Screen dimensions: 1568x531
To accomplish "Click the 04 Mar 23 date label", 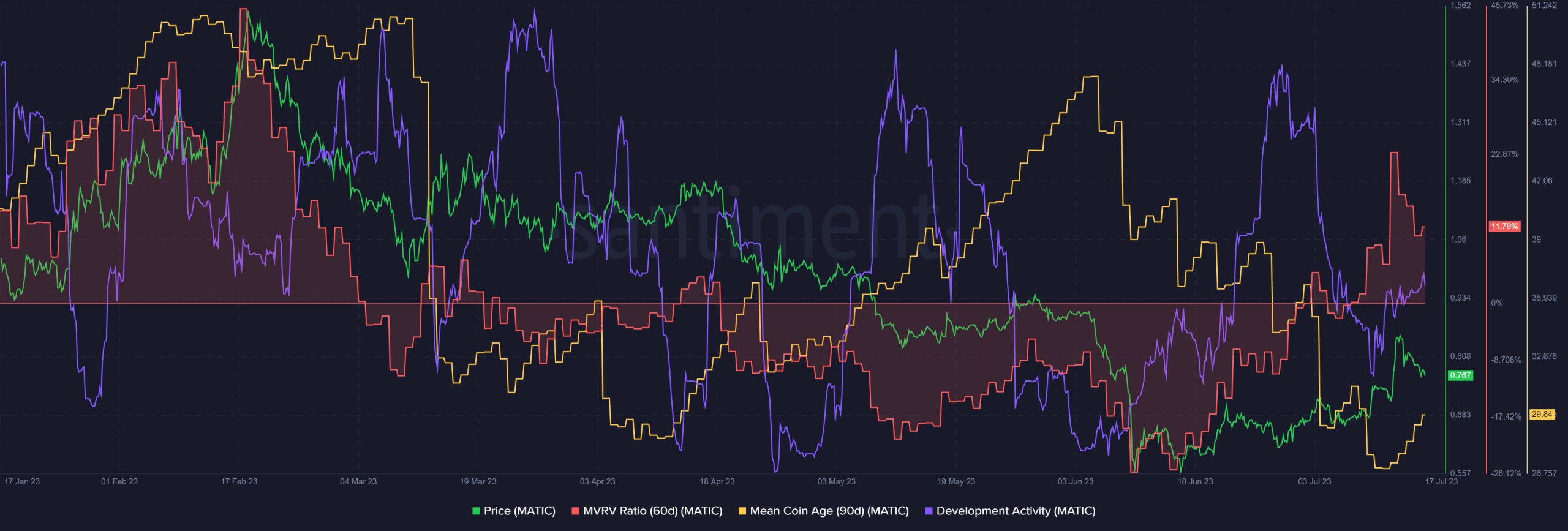I will click(x=358, y=481).
